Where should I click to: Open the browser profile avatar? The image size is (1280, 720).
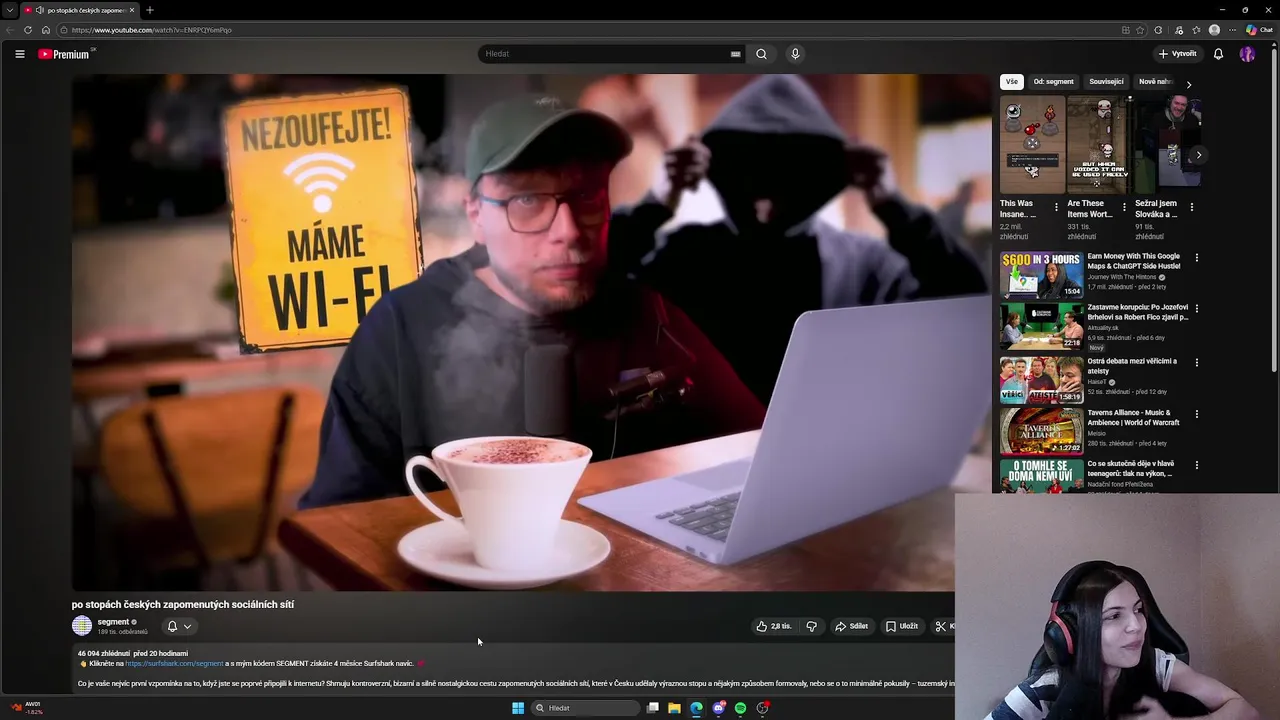[1214, 30]
